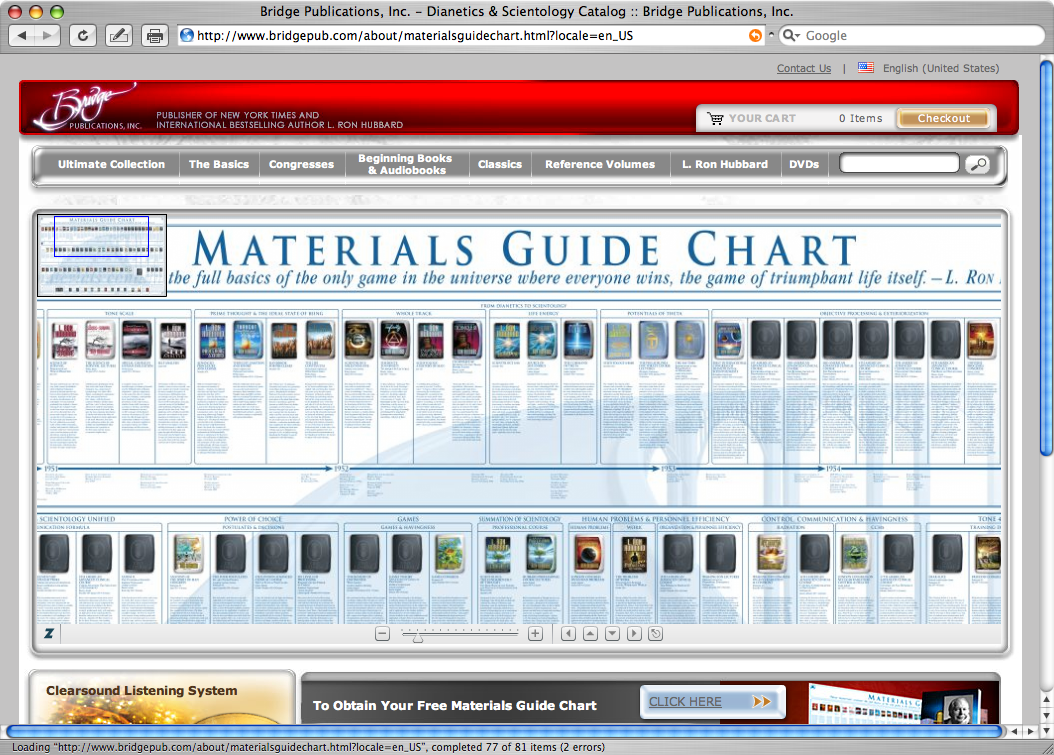Click the URL address field

[x=471, y=36]
